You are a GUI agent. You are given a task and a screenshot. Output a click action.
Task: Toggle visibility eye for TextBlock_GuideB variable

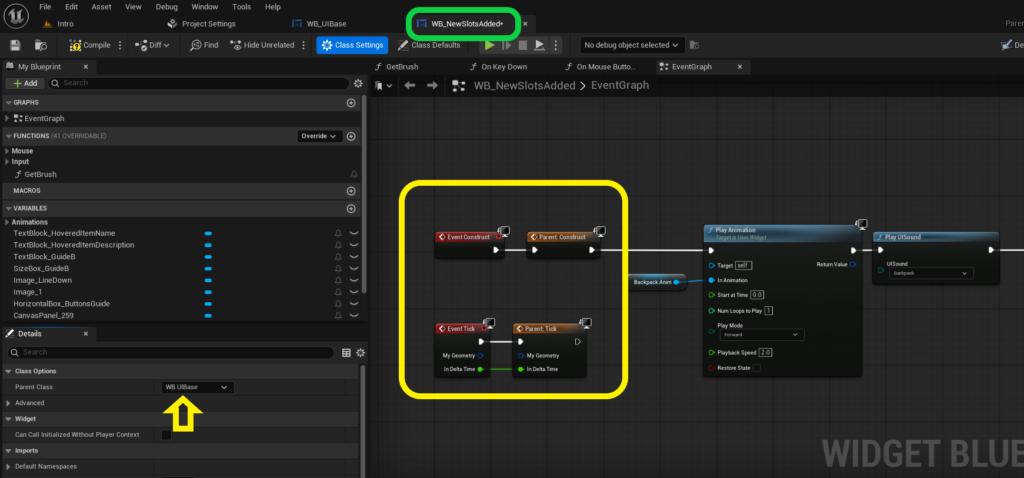click(355, 257)
